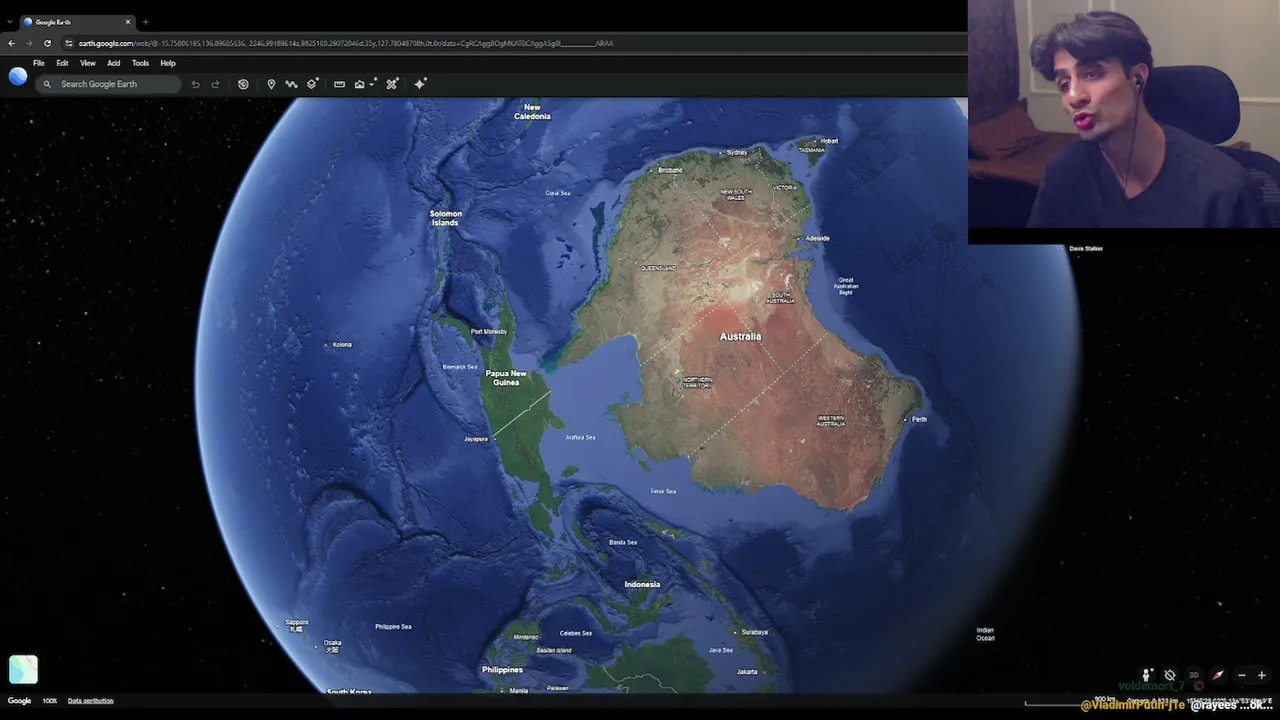Open the Tools menu

tap(140, 63)
